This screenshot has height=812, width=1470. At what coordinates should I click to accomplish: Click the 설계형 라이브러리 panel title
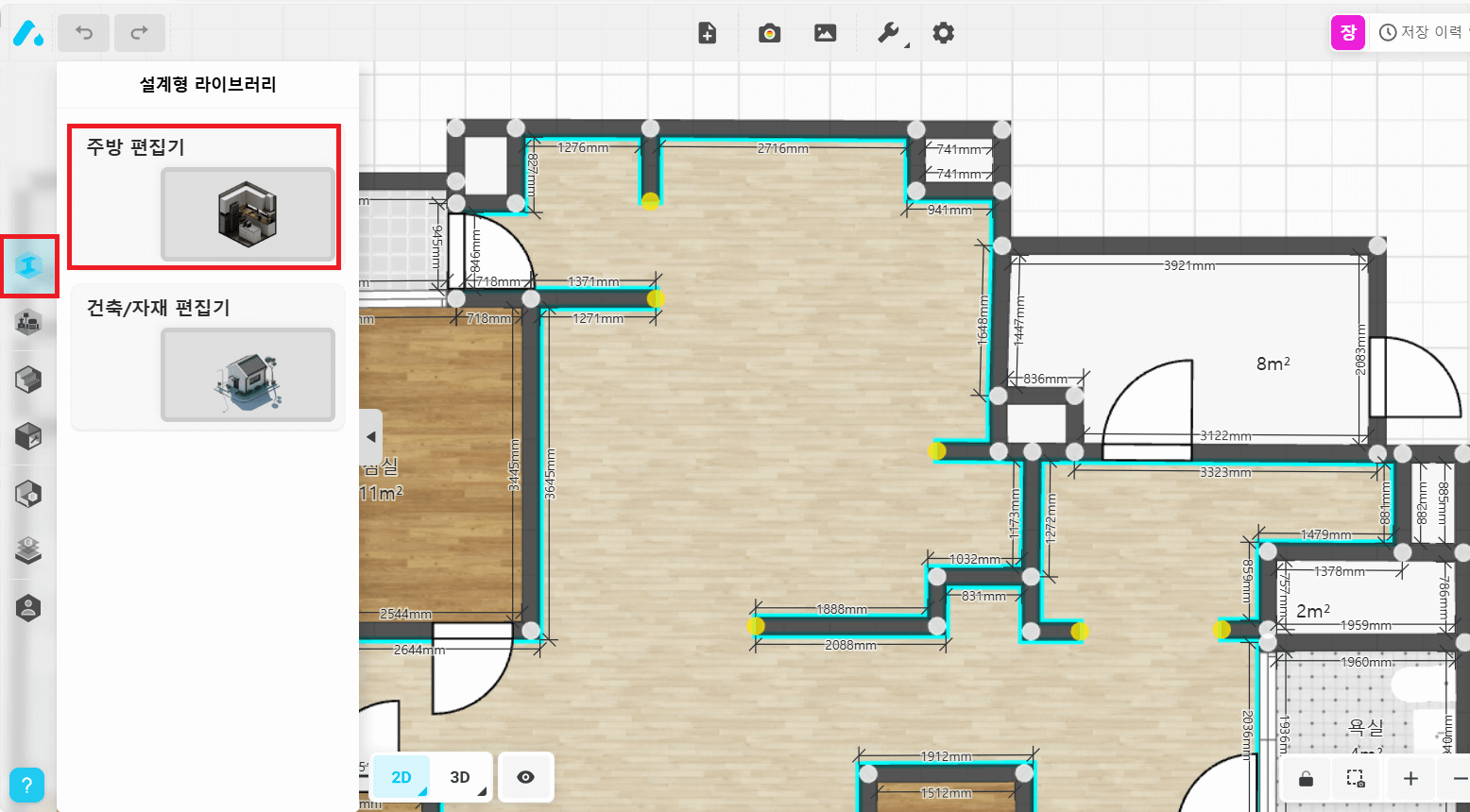pos(208,84)
